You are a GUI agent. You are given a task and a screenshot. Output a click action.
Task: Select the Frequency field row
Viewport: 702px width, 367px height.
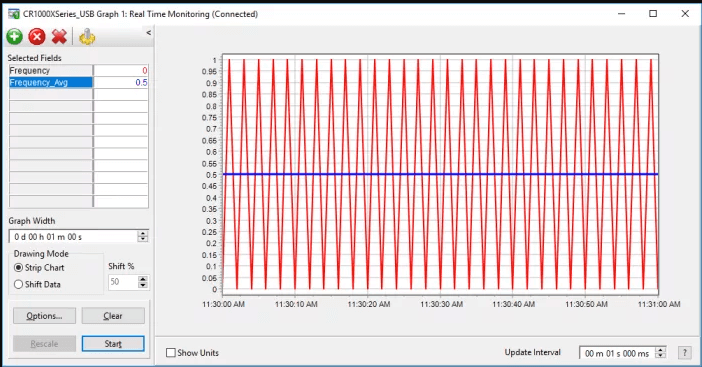pyautogui.click(x=79, y=71)
